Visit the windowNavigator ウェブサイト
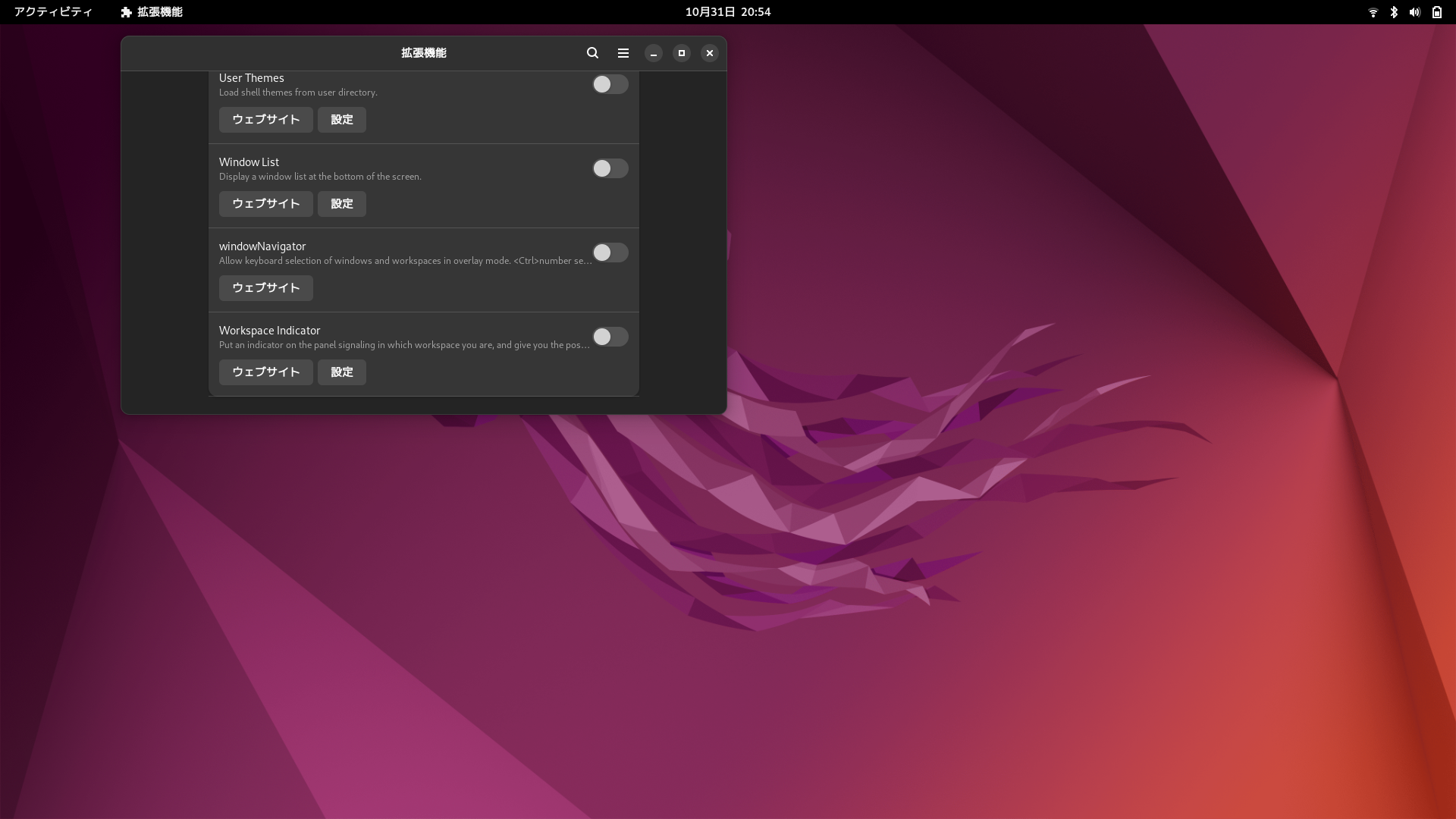The height and width of the screenshot is (819, 1456). pos(265,288)
